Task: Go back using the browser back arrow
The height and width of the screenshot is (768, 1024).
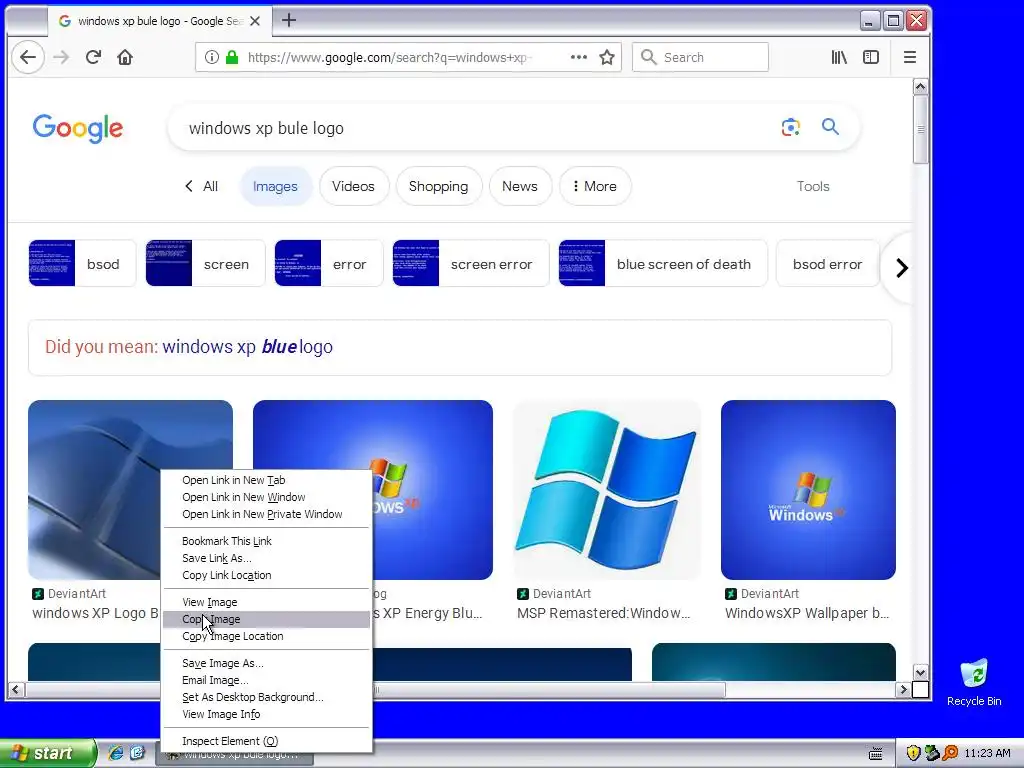Action: (27, 57)
